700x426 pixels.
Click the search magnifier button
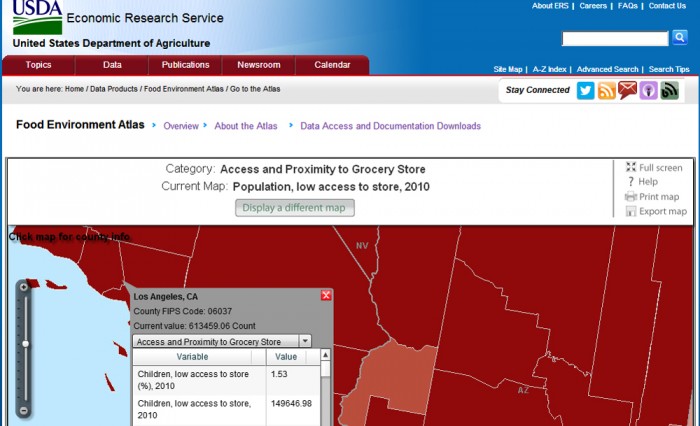click(680, 38)
